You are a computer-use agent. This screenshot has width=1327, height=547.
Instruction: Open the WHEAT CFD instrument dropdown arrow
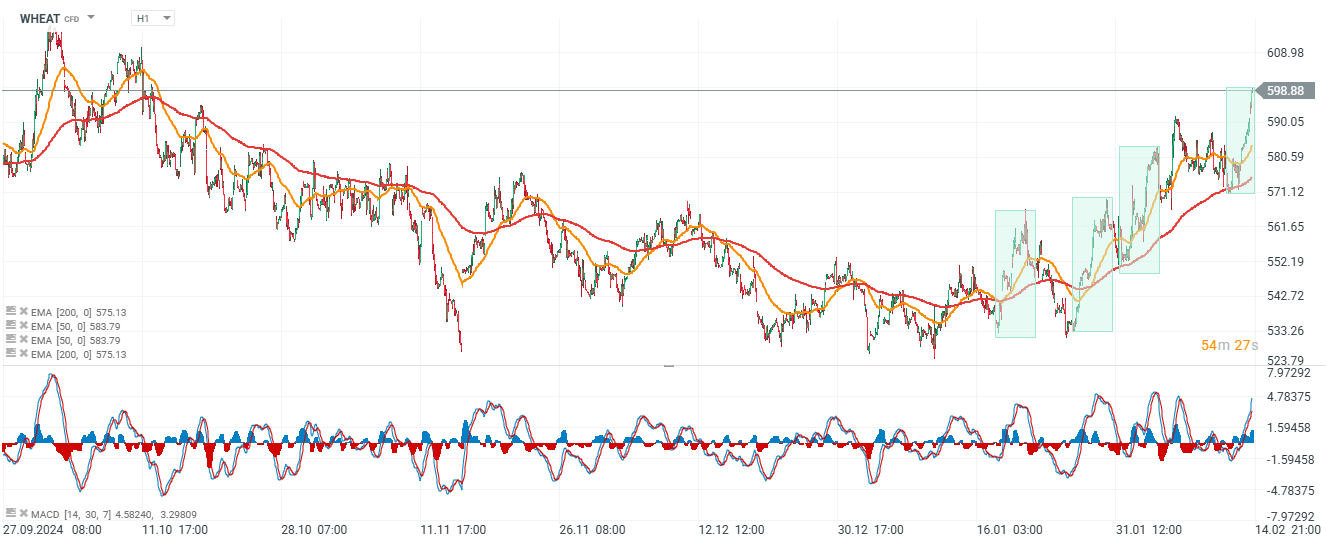92,18
